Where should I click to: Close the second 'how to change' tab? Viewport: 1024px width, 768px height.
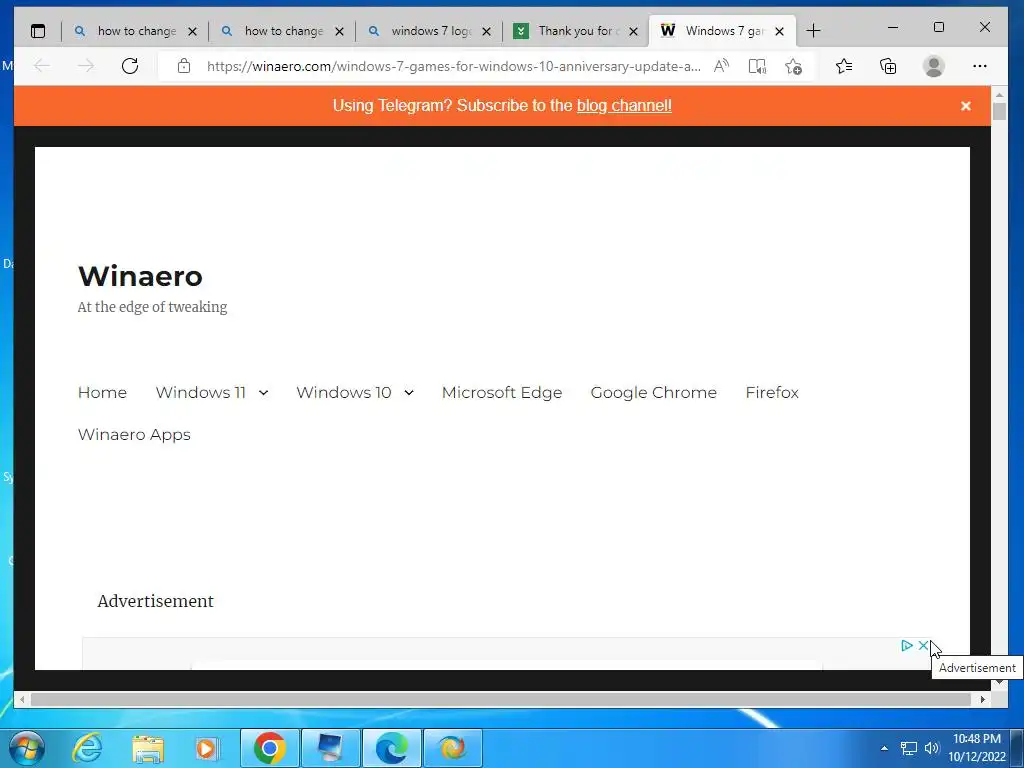pos(339,31)
